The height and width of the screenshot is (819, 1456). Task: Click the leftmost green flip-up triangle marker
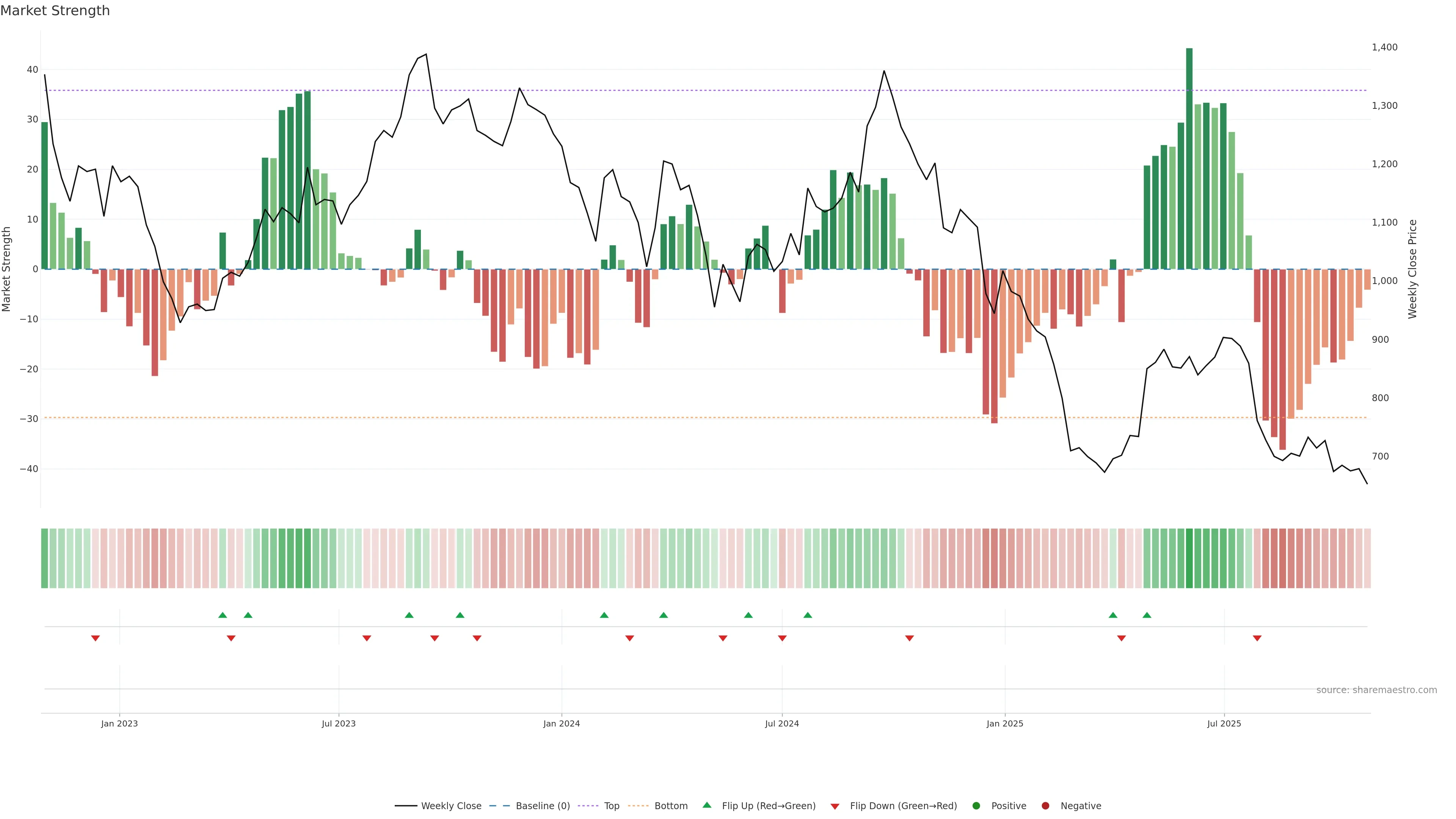click(223, 615)
